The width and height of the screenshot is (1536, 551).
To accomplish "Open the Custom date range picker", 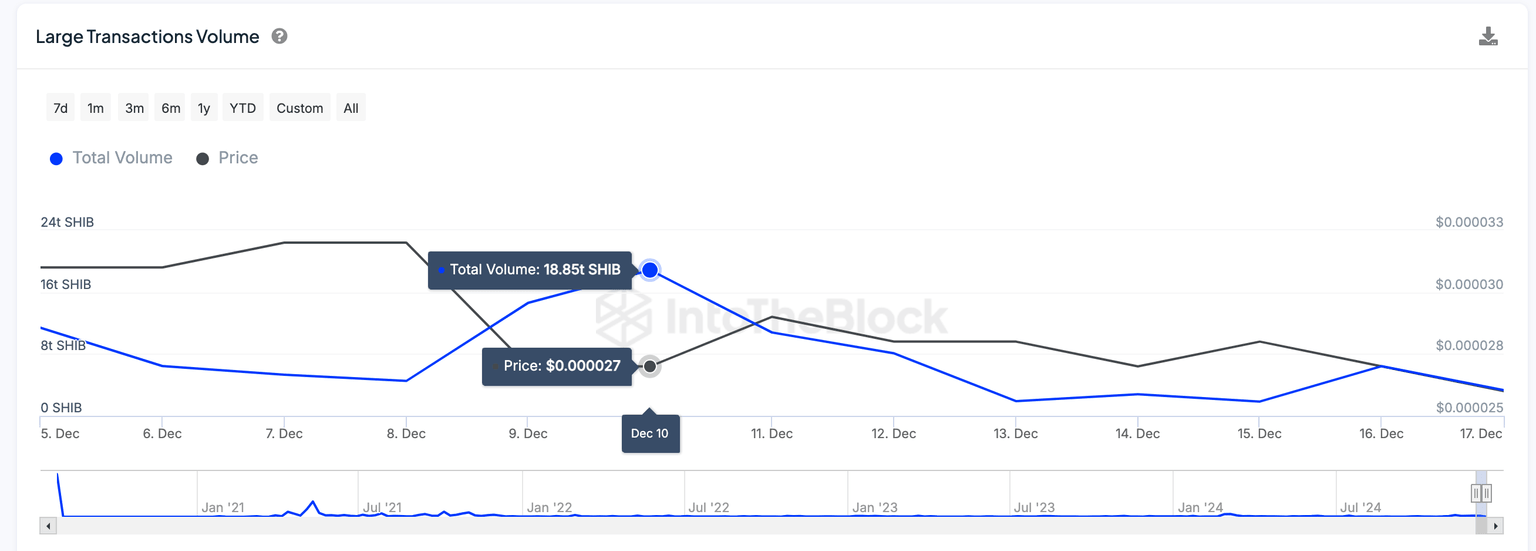I will coord(300,108).
